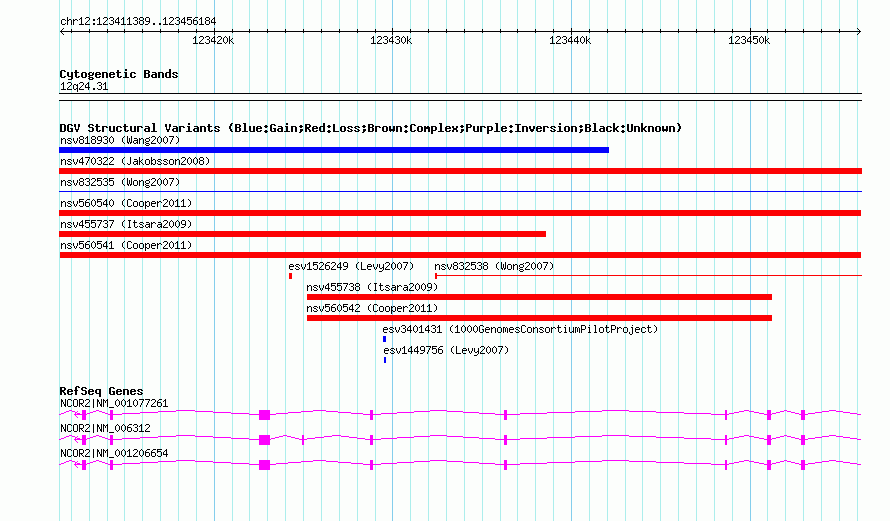Click the chr12:123411389..123456184 coordinates label
The image size is (890, 521).
(138, 22)
